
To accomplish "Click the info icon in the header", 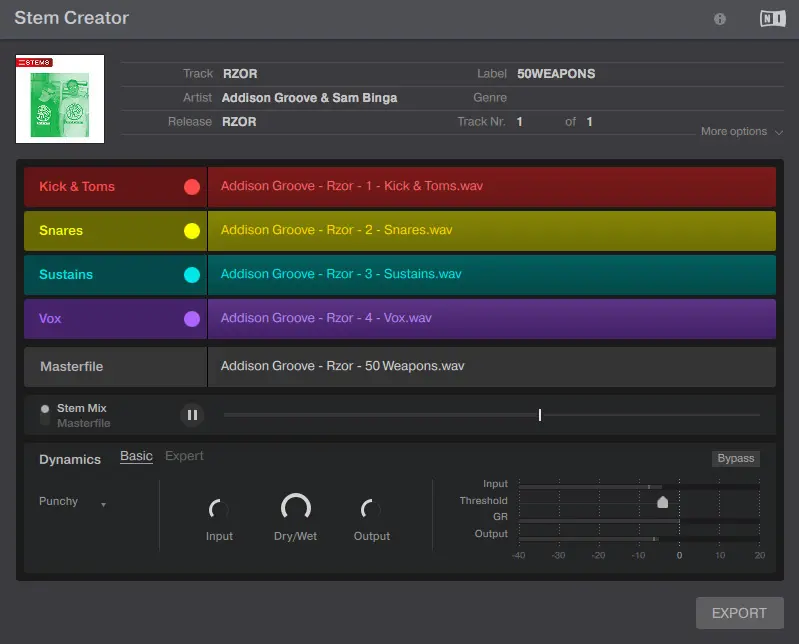I will pyautogui.click(x=720, y=19).
